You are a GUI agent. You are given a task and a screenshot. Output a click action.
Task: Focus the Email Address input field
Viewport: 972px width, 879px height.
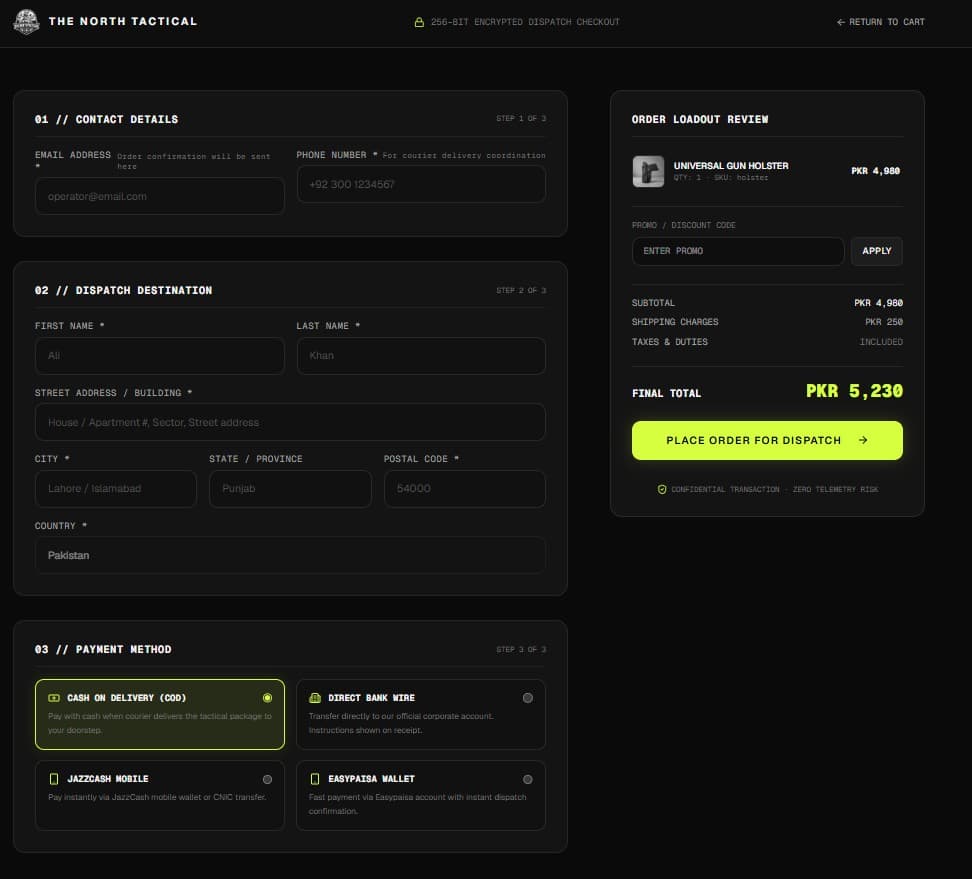[160, 197]
